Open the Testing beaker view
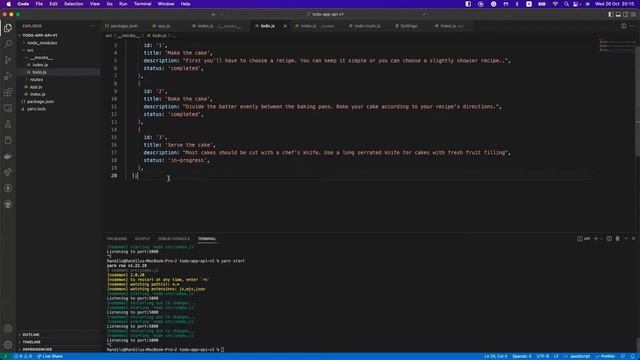Image resolution: width=640 pixels, height=360 pixels. coord(8,124)
